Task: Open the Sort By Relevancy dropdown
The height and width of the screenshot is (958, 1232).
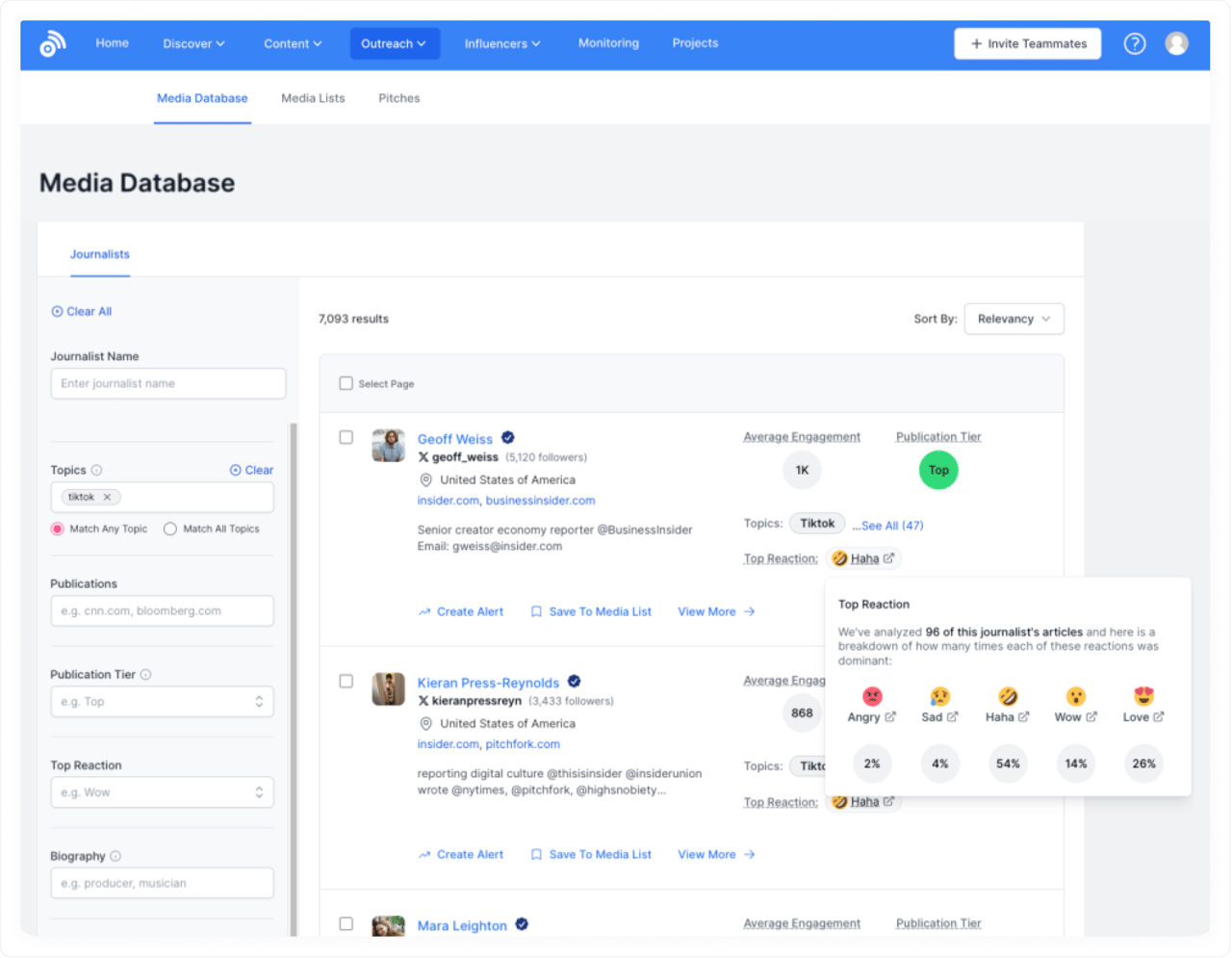Action: coord(1014,319)
